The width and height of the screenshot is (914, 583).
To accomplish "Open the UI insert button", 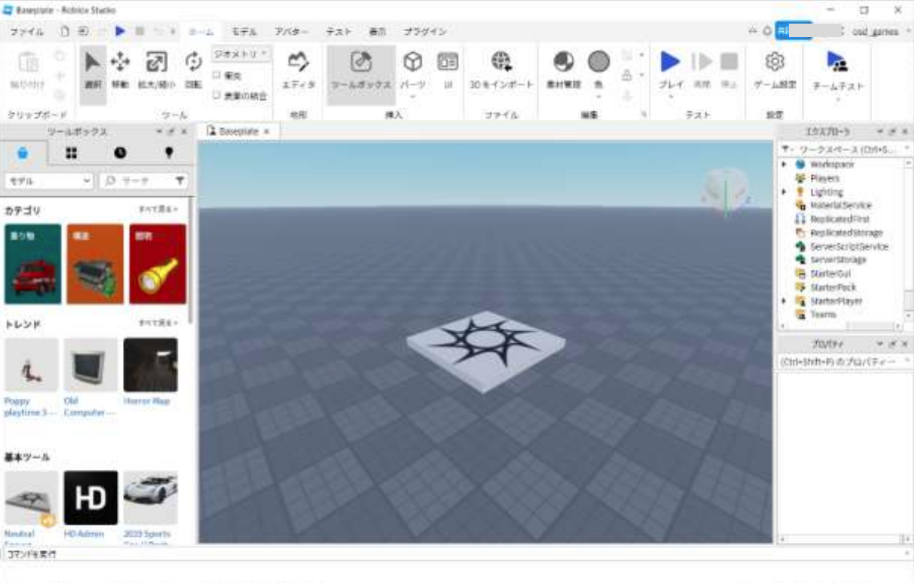I will point(448,71).
